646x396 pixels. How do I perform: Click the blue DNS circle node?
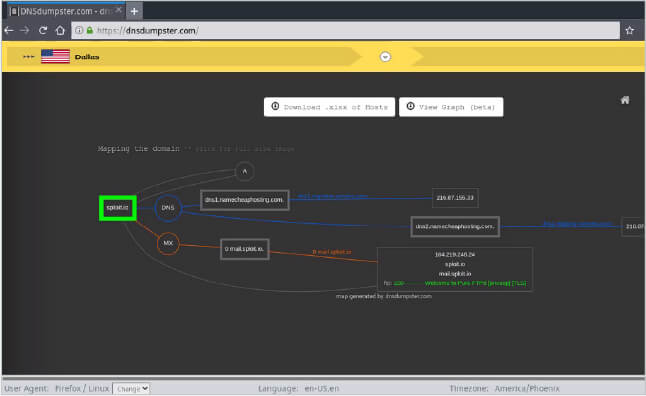[168, 208]
